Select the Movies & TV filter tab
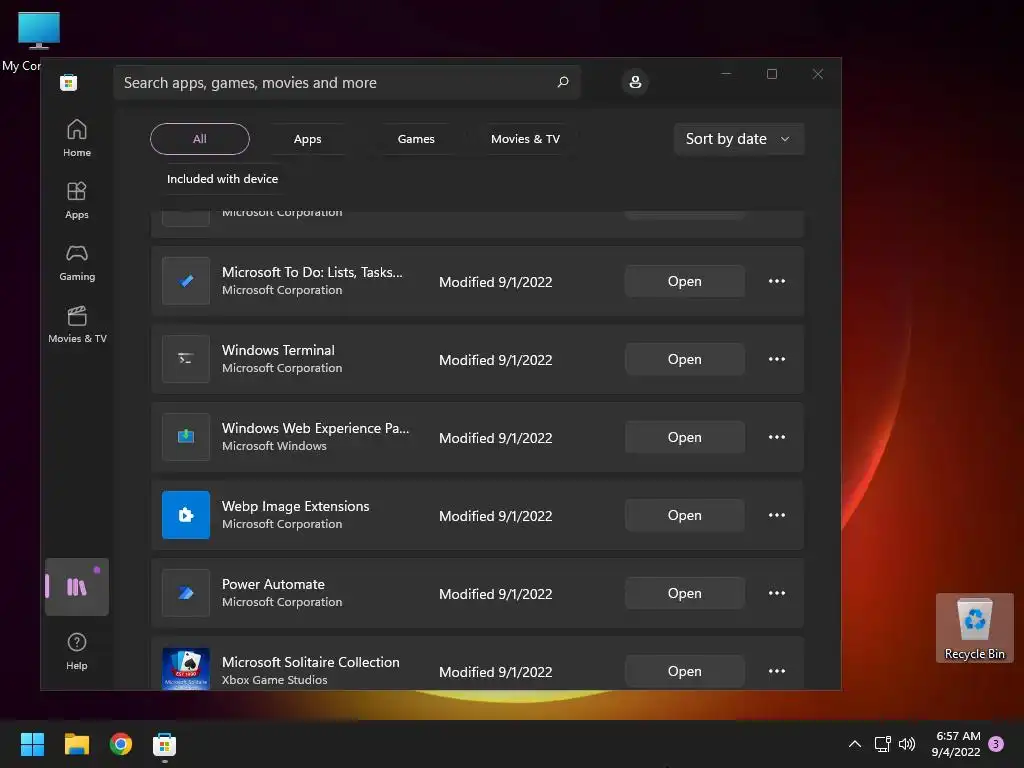 click(x=525, y=139)
